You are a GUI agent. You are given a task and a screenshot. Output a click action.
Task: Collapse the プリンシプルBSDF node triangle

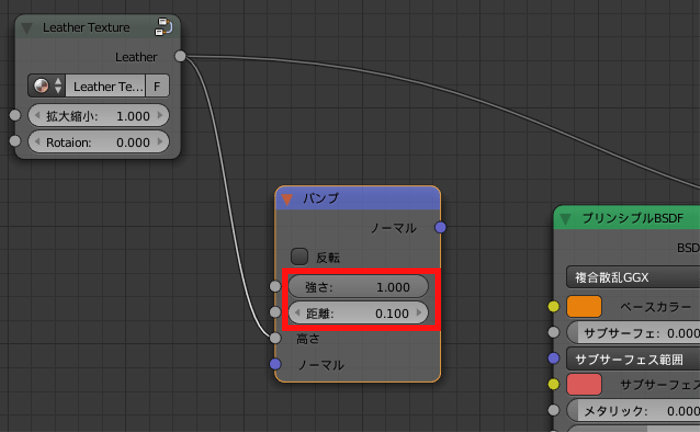(x=566, y=219)
